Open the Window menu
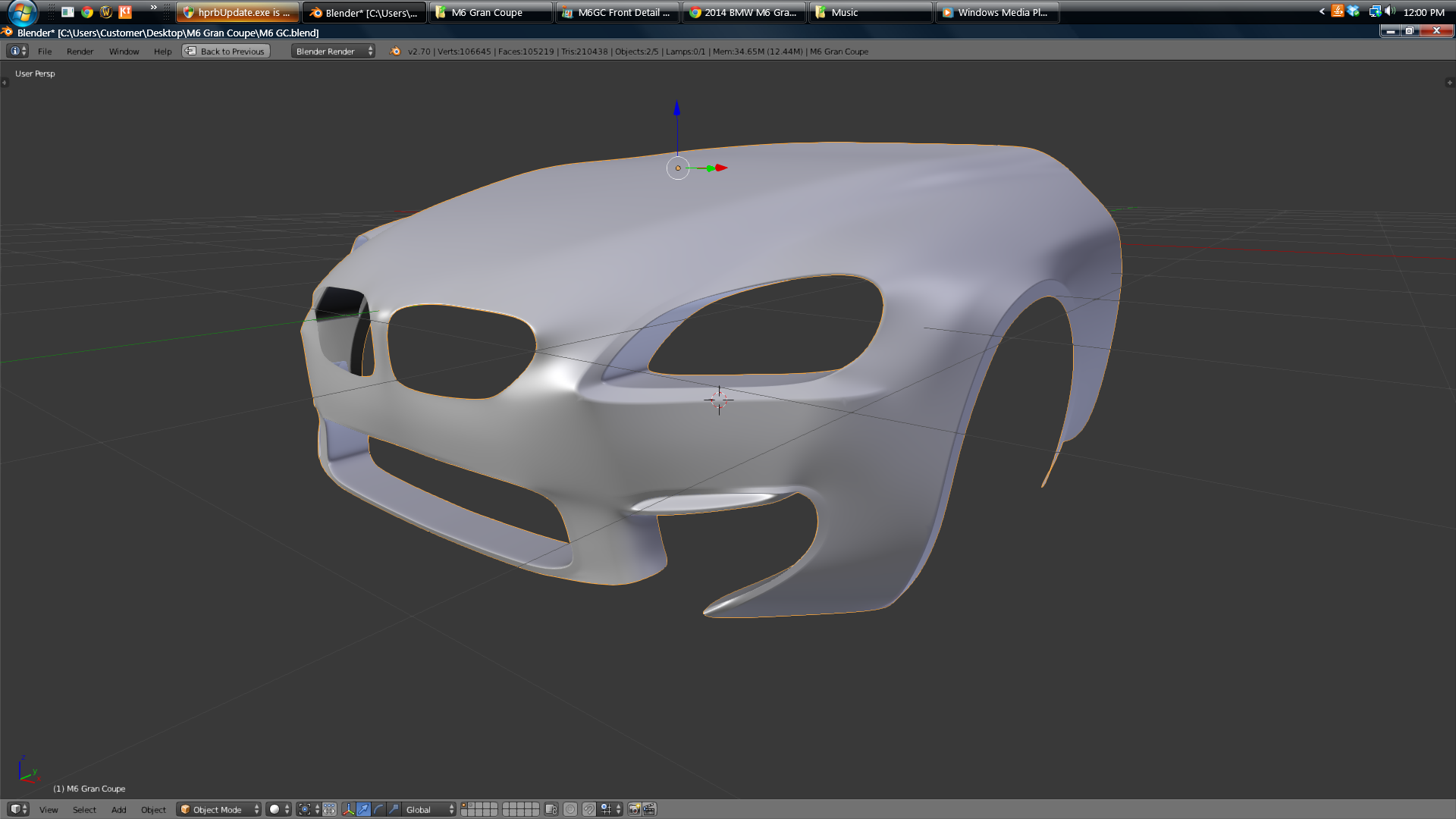This screenshot has width=1456, height=819. 124,52
